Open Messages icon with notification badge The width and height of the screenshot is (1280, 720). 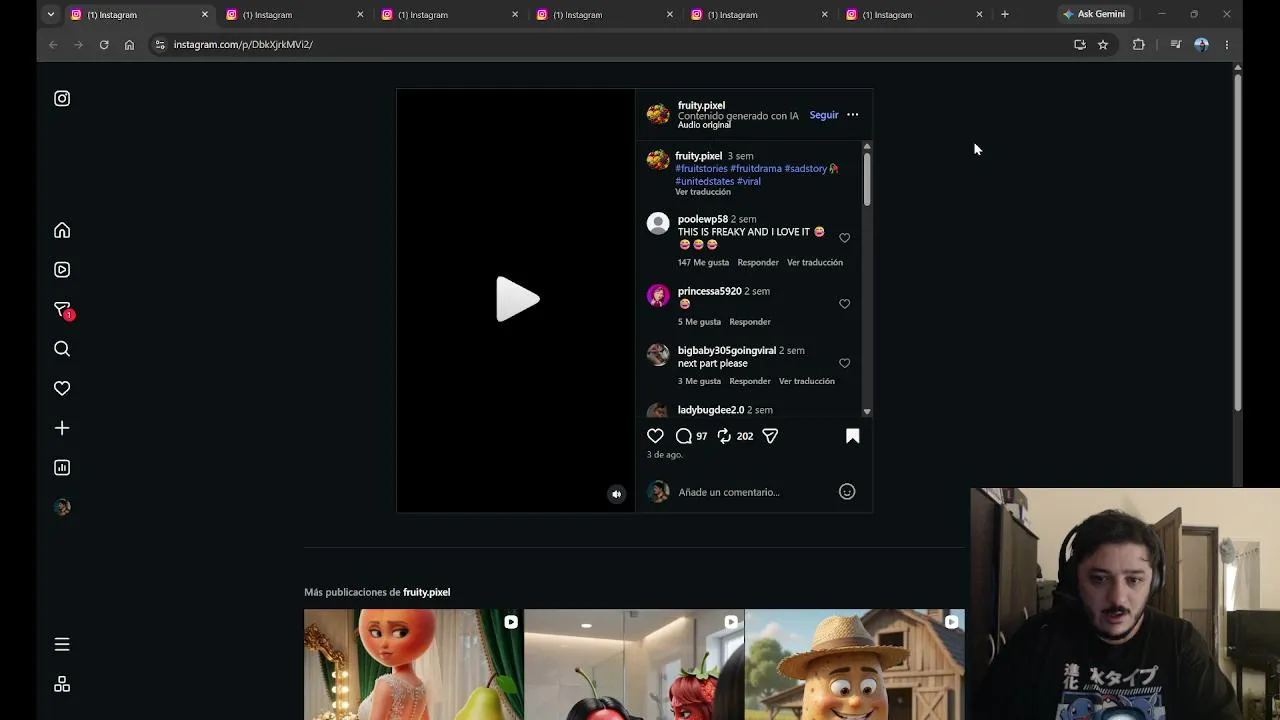tap(63, 310)
